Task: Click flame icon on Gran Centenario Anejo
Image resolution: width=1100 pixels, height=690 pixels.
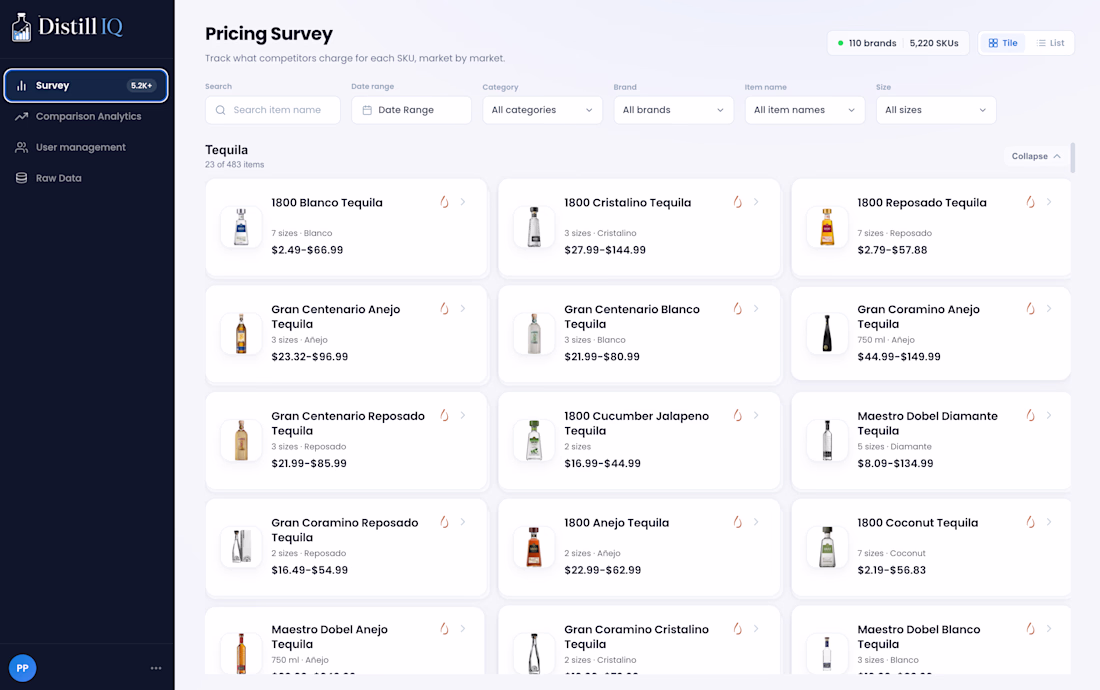Action: (x=444, y=309)
